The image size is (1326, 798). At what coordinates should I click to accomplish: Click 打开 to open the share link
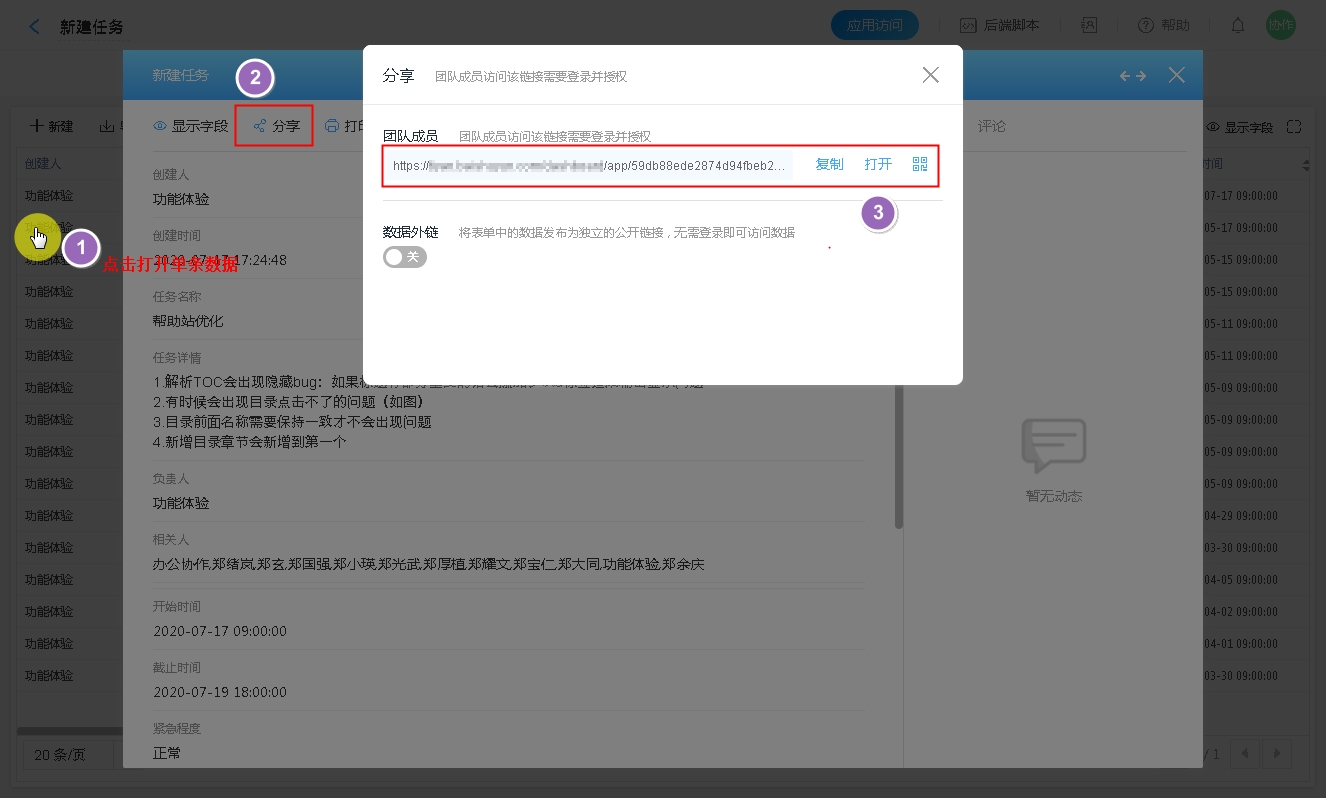click(878, 165)
